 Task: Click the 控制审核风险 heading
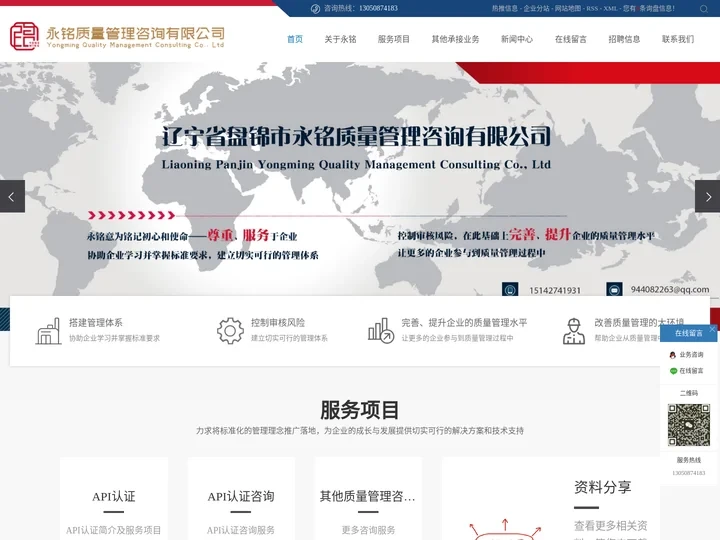pos(278,322)
